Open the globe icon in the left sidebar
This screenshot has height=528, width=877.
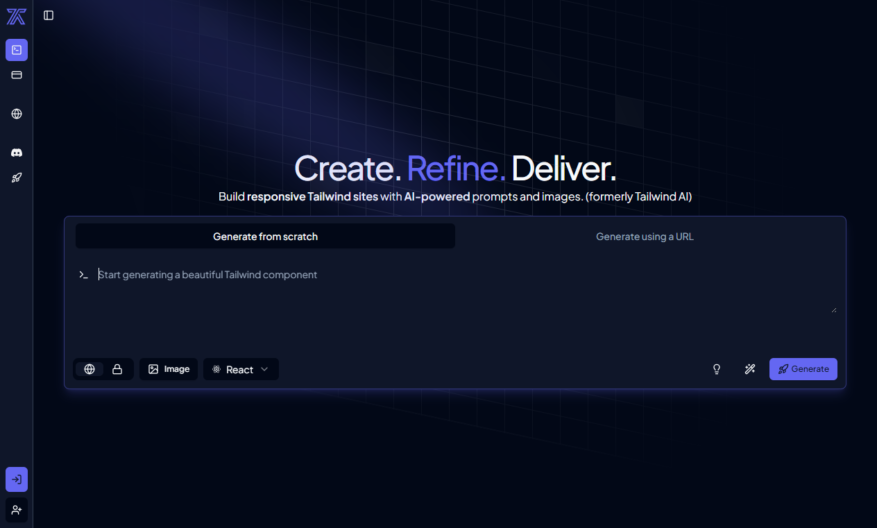(17, 114)
